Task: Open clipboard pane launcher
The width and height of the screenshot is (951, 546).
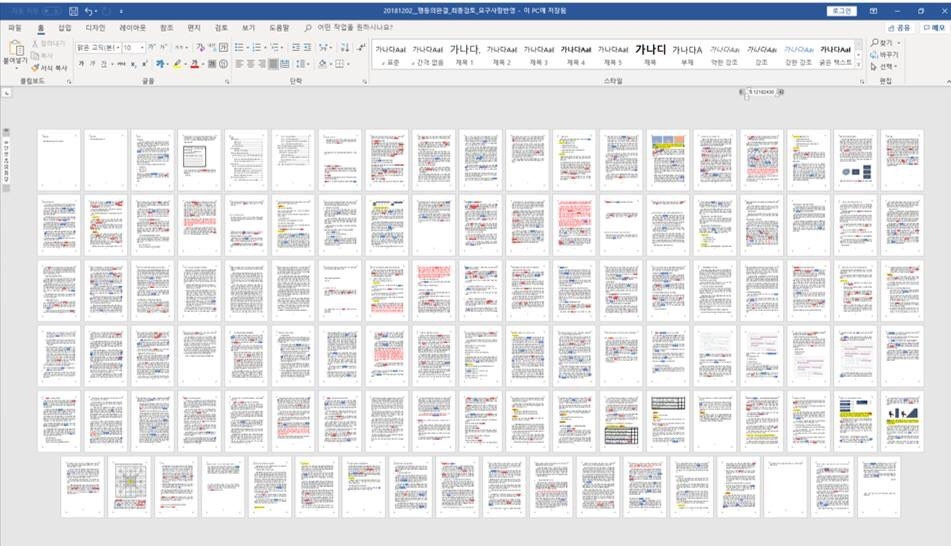Action: click(69, 81)
